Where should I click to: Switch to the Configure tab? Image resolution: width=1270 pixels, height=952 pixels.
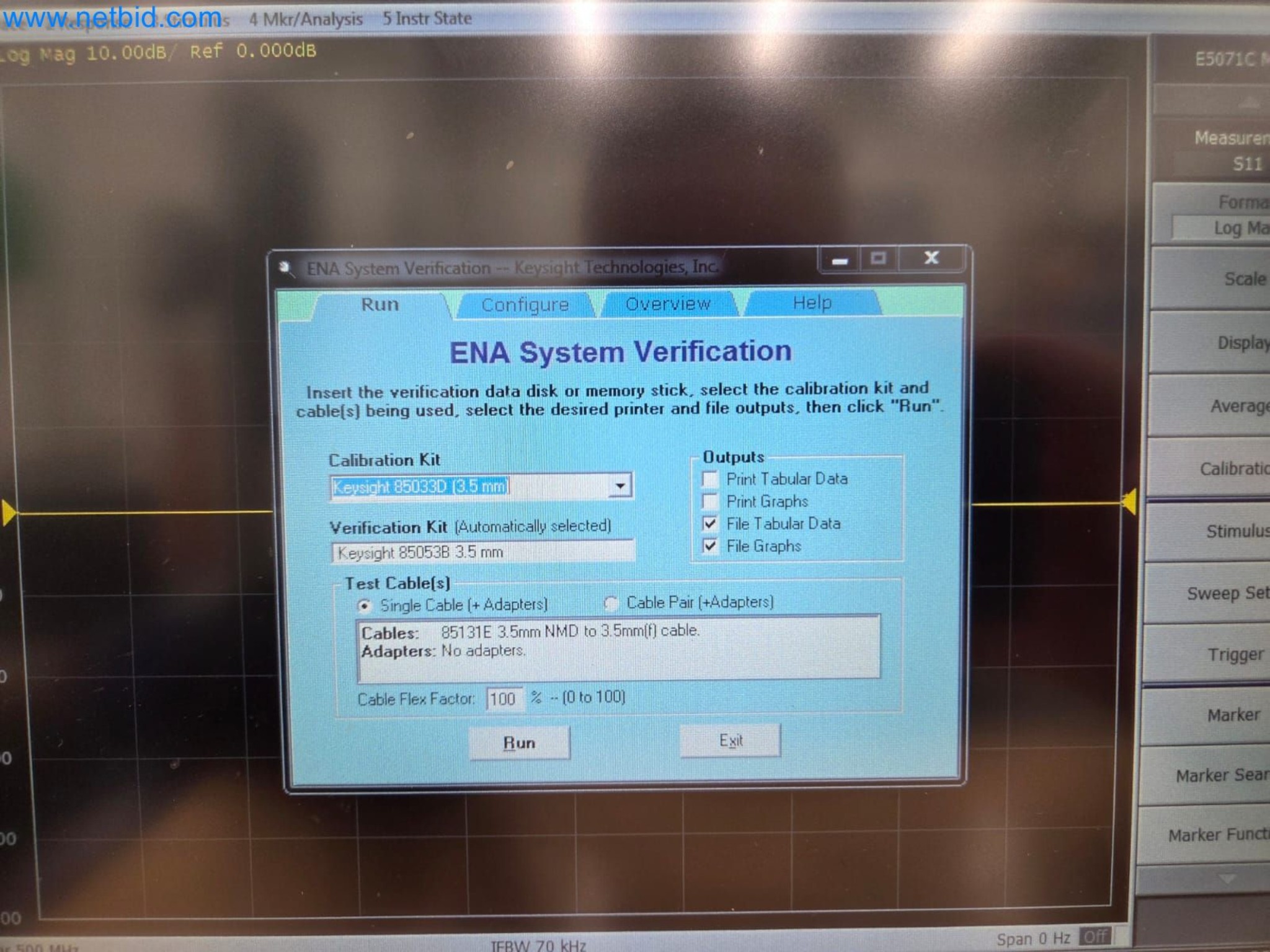pyautogui.click(x=525, y=305)
